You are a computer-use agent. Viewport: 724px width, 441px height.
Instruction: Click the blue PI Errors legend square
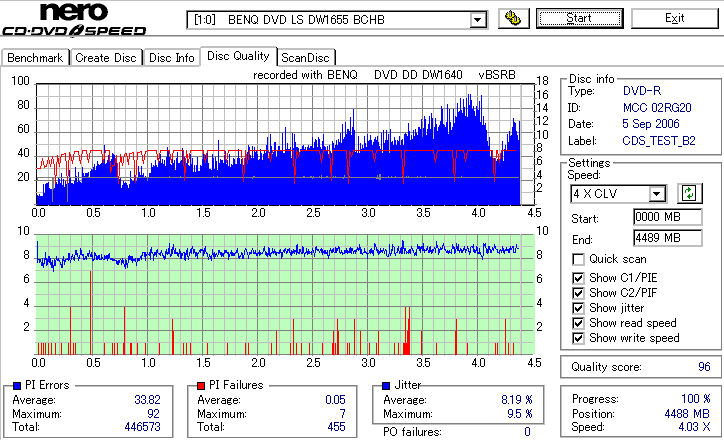pyautogui.click(x=17, y=386)
